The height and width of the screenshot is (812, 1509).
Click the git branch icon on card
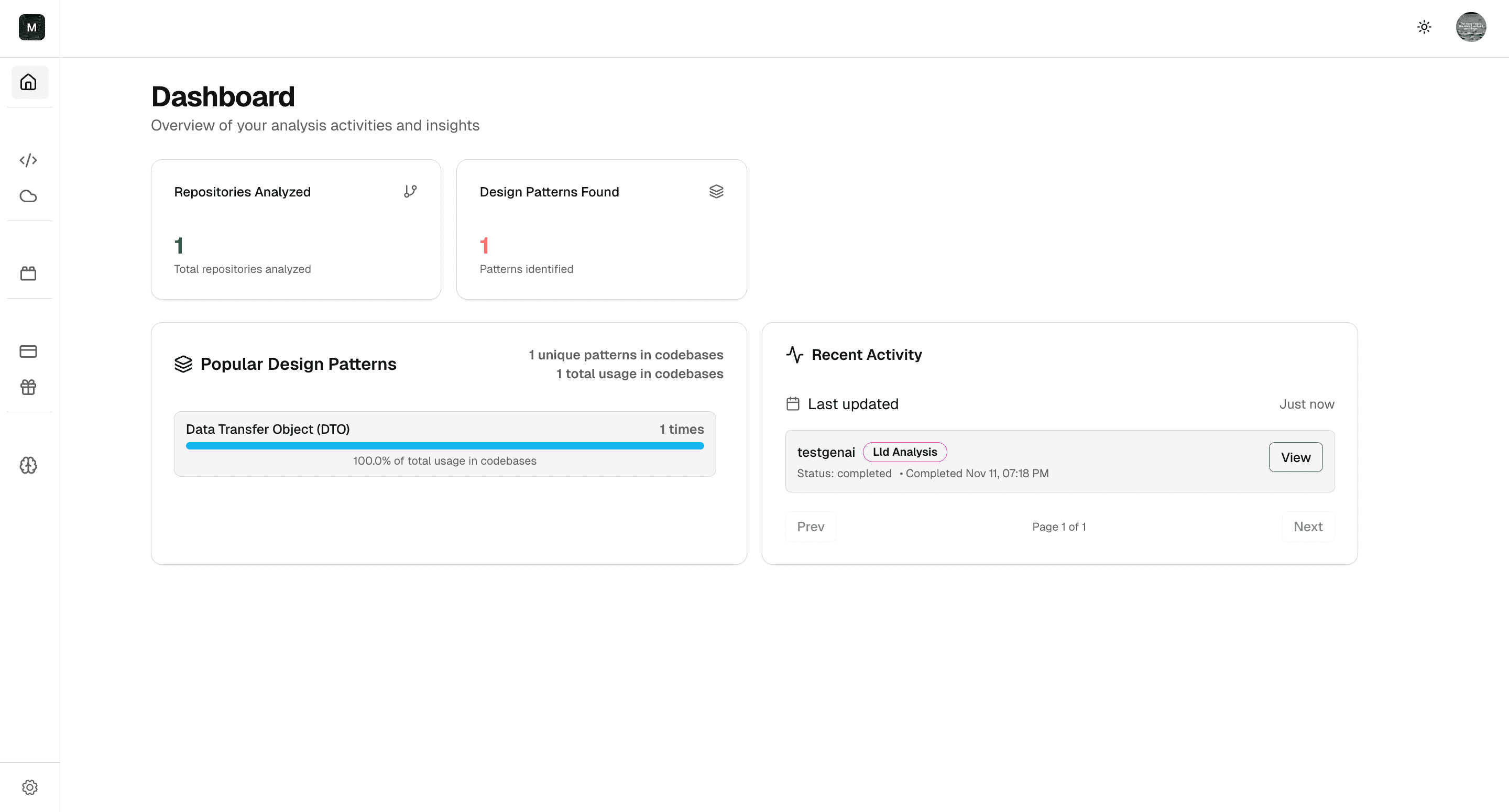point(410,192)
